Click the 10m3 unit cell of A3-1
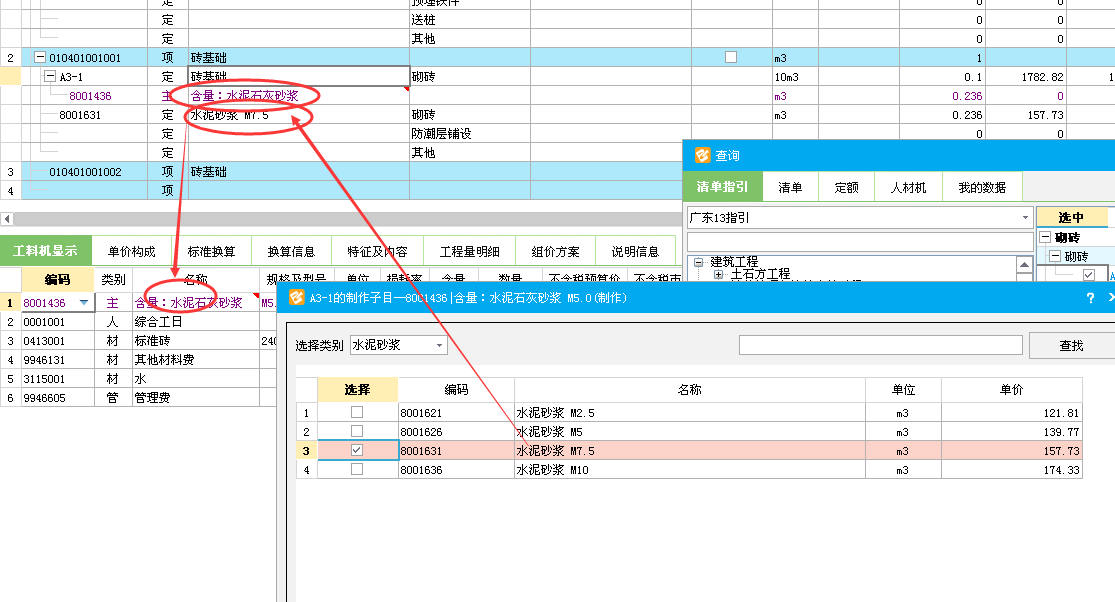1115x602 pixels. 795,77
